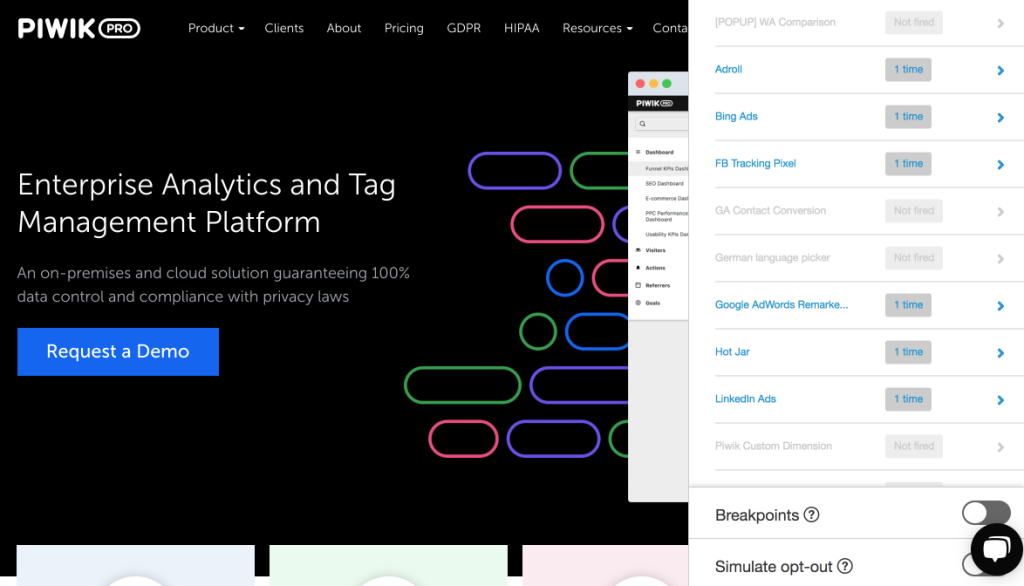Open the LinkedIn Ads tag link

[x=745, y=399]
